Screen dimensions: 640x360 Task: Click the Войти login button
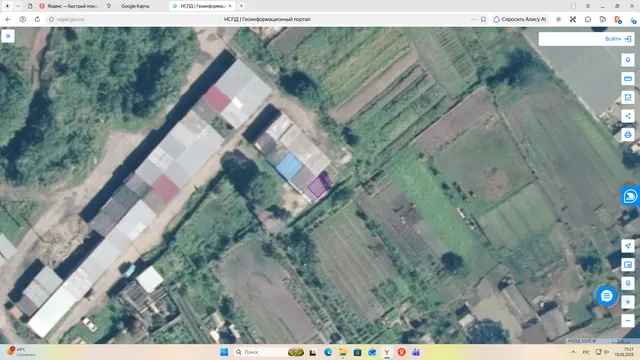pos(618,39)
